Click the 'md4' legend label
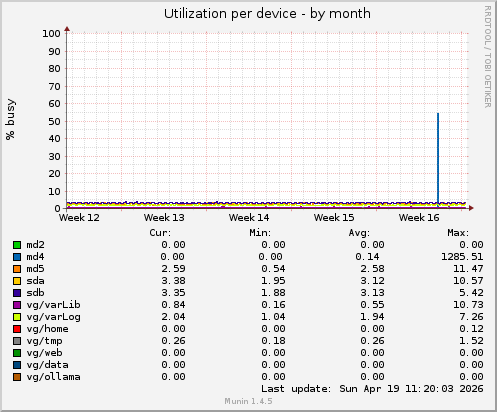 pyautogui.click(x=35, y=257)
